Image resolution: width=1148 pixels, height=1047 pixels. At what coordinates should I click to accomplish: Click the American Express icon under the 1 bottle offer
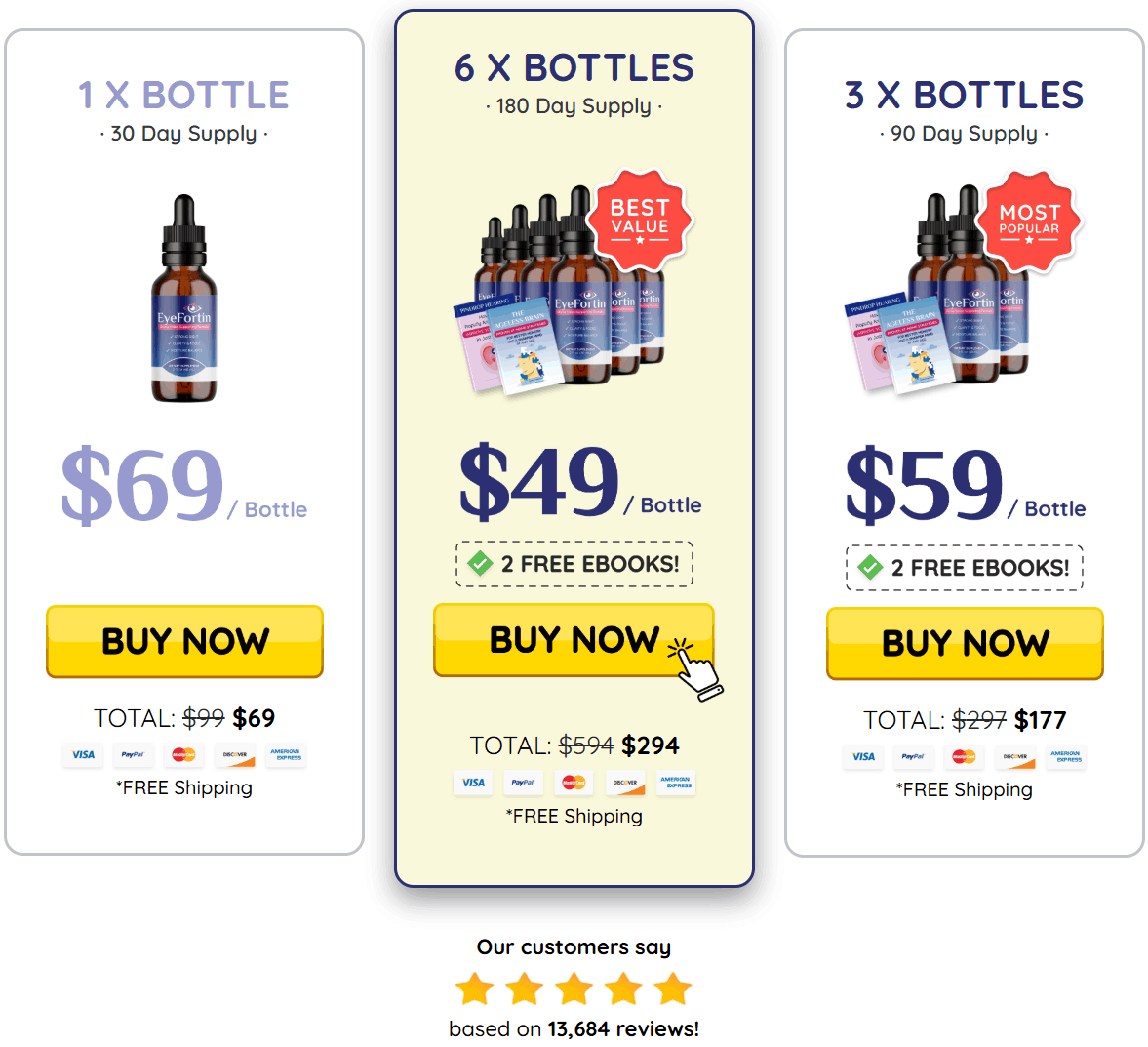point(286,754)
